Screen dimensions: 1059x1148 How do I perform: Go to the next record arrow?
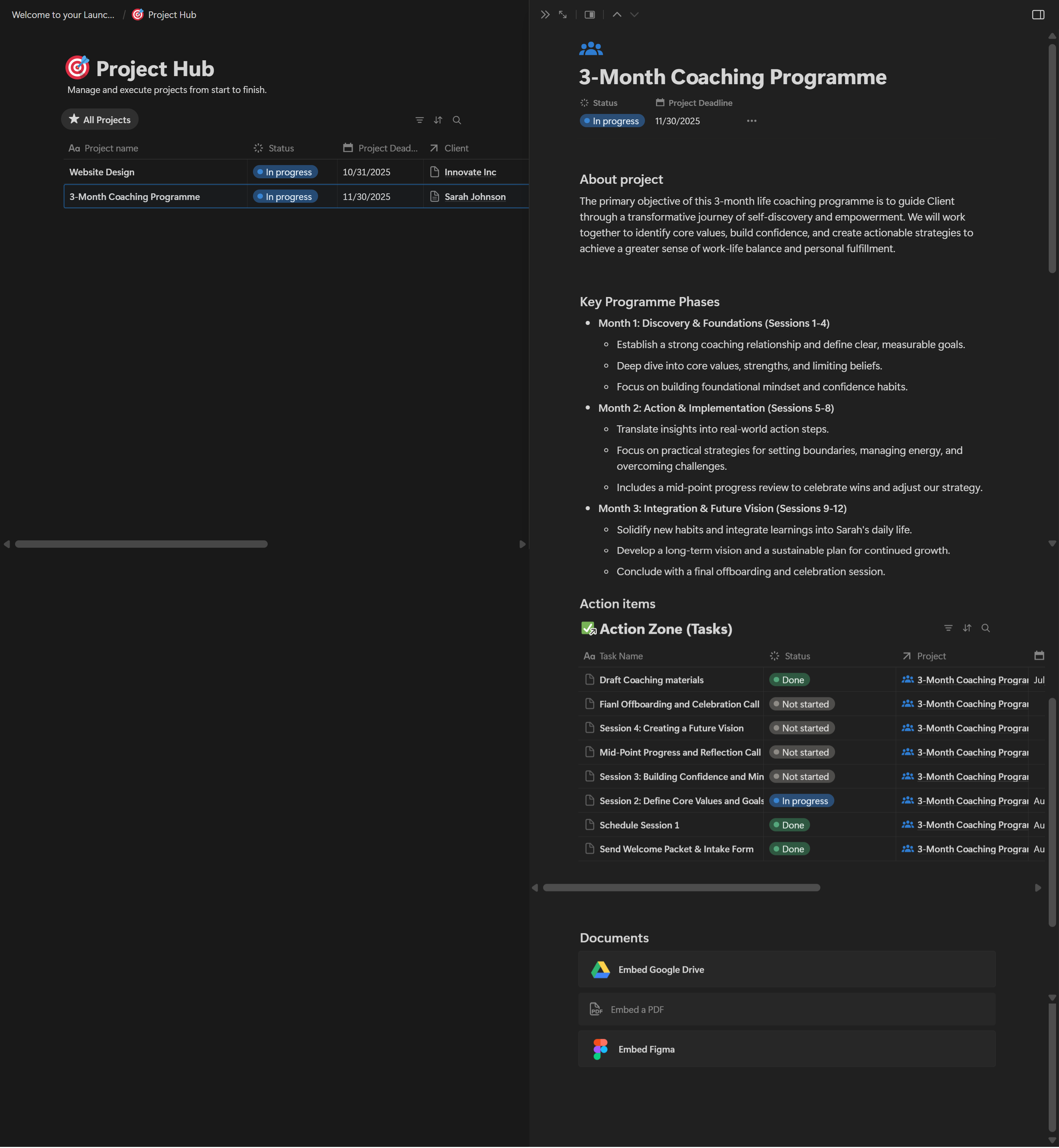[634, 15]
